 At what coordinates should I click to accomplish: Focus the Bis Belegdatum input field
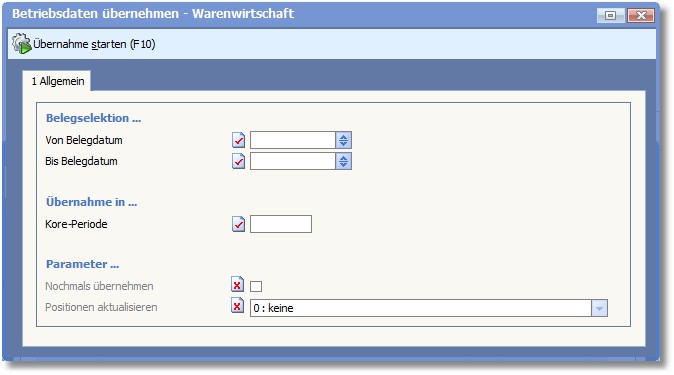[x=293, y=161]
